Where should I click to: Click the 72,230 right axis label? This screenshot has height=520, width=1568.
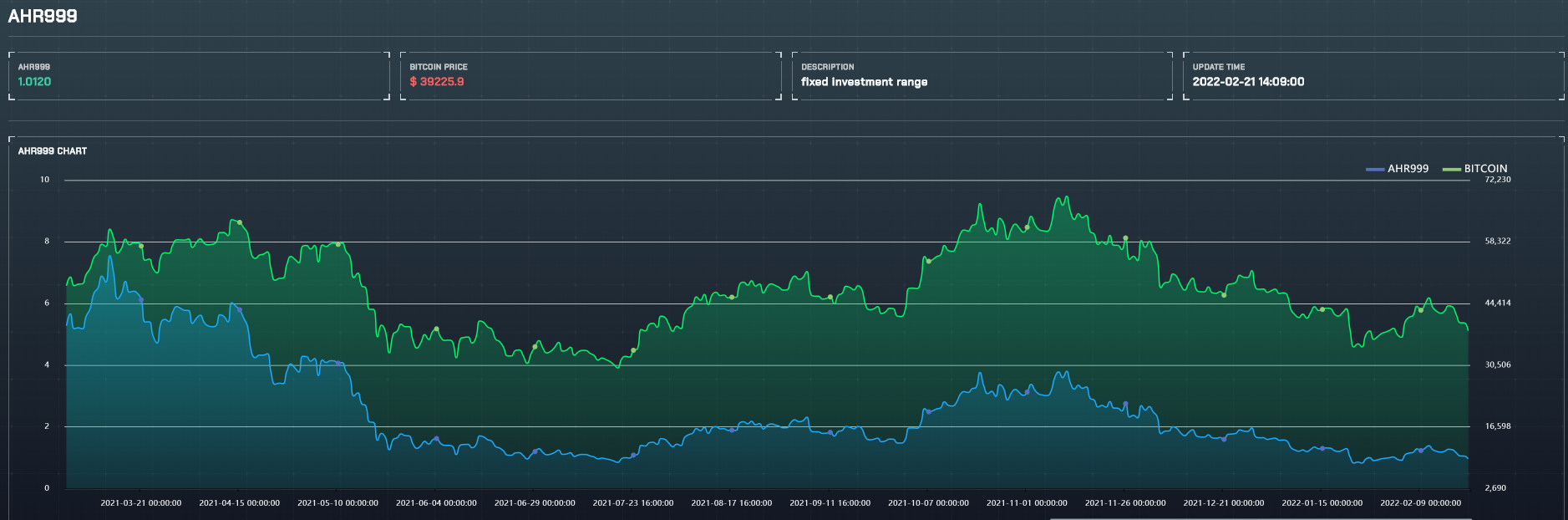click(x=1497, y=180)
